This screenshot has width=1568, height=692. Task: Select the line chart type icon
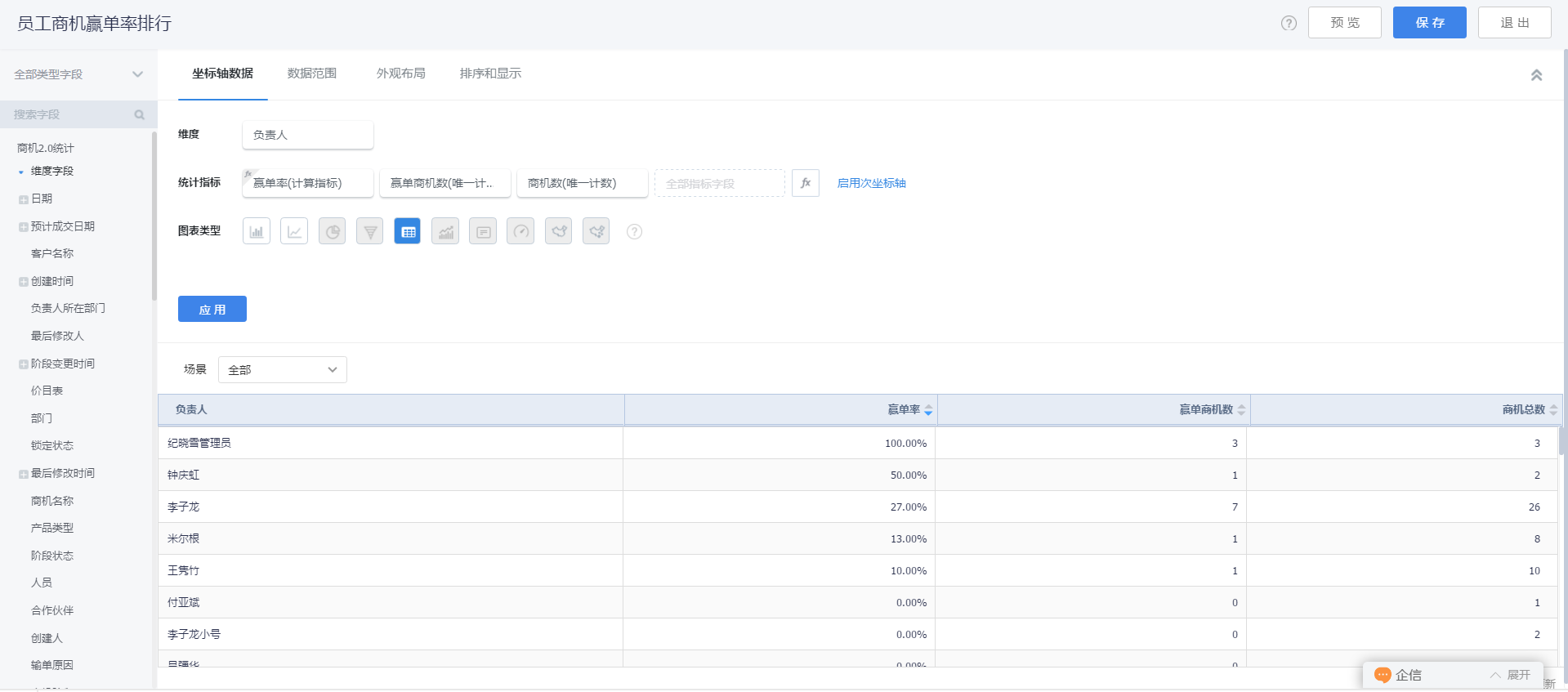pyautogui.click(x=294, y=231)
